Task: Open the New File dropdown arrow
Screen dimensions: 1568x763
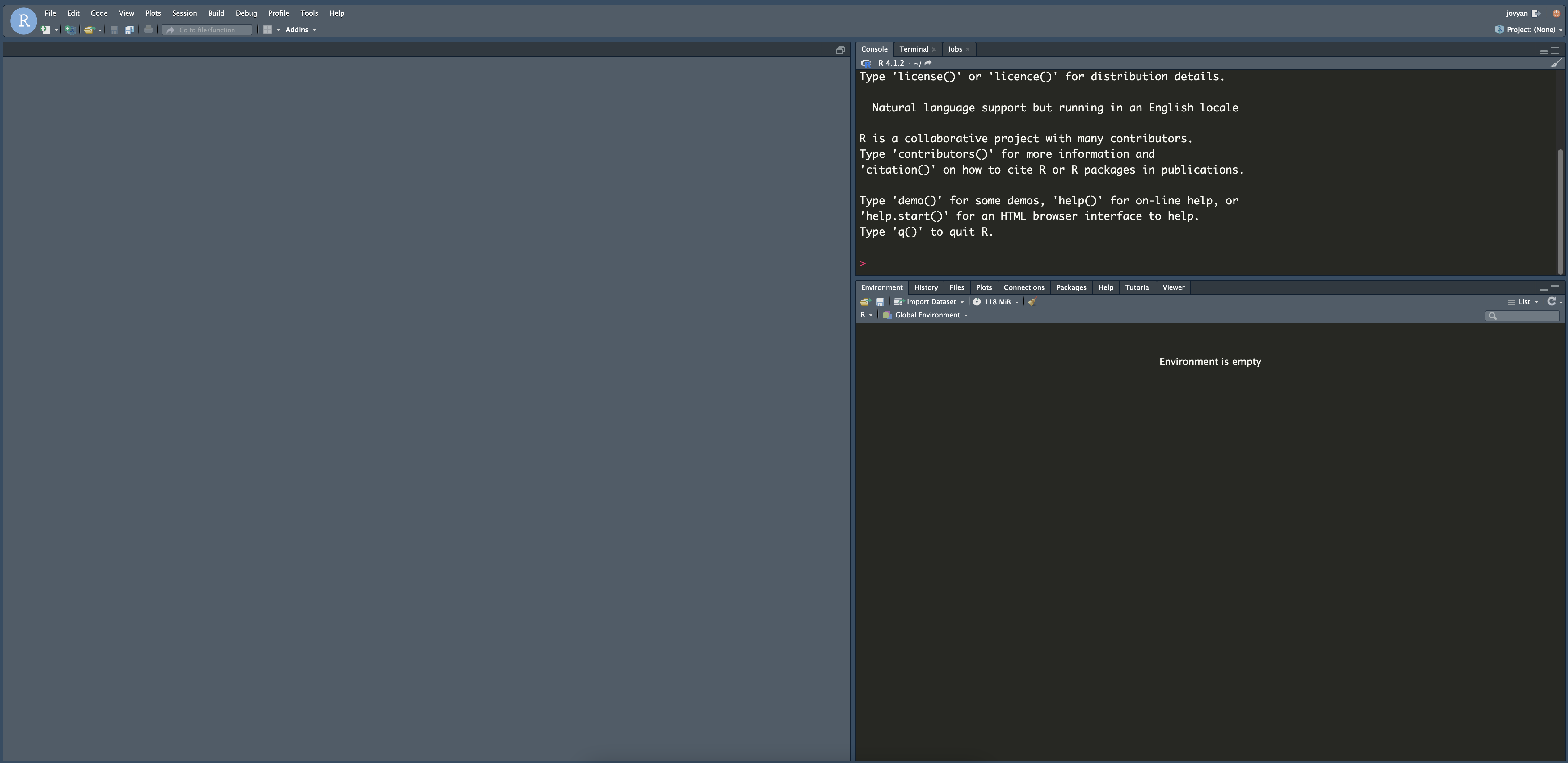Action: pos(56,30)
